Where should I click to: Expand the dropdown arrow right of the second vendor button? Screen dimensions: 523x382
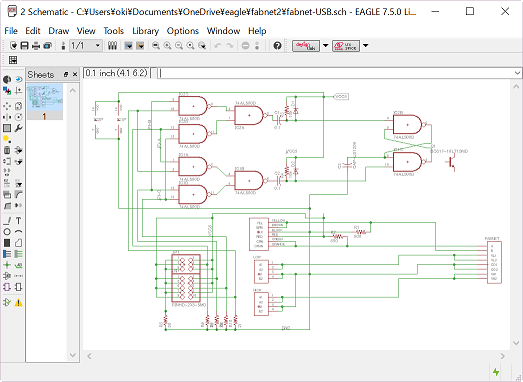point(366,46)
